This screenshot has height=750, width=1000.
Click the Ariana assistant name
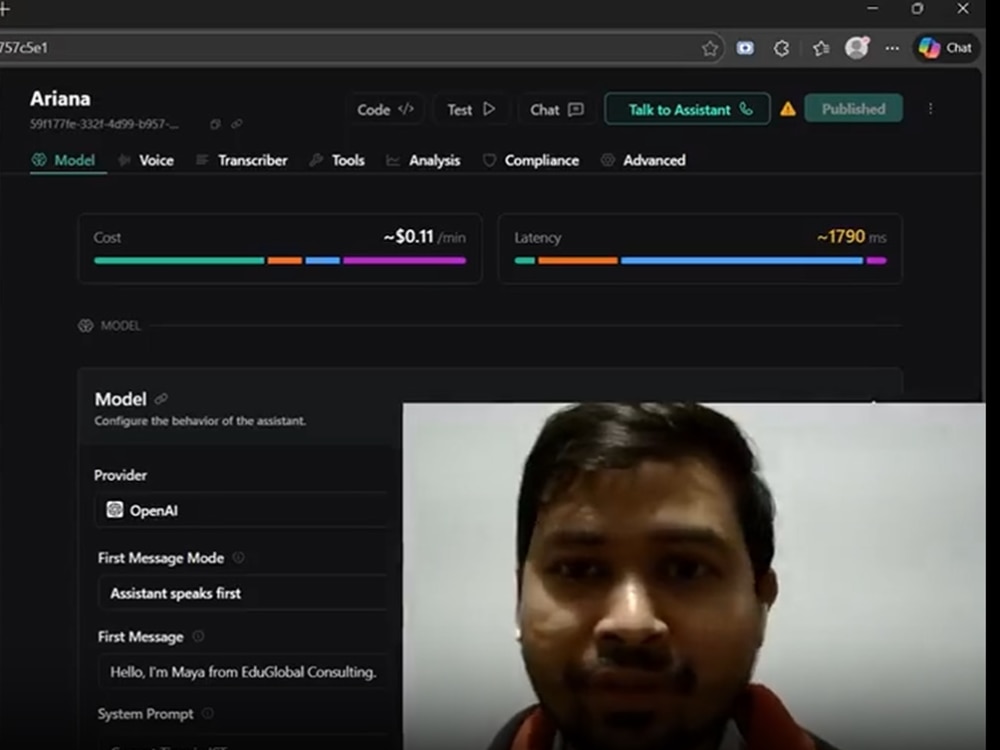pos(60,99)
